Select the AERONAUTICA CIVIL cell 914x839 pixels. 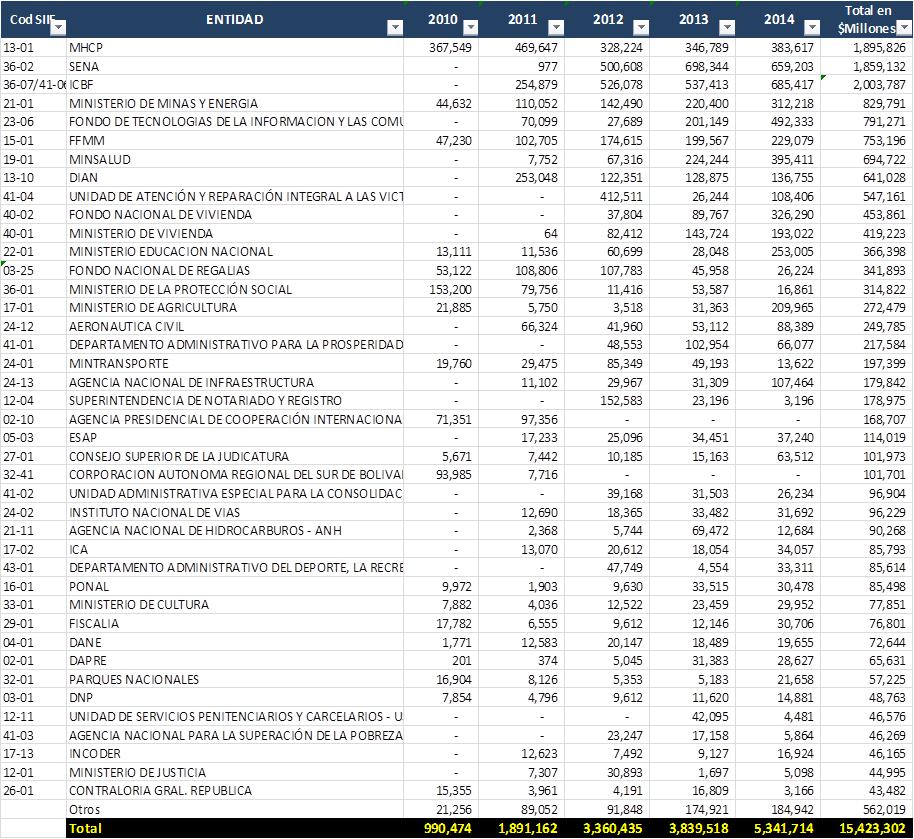[234, 326]
